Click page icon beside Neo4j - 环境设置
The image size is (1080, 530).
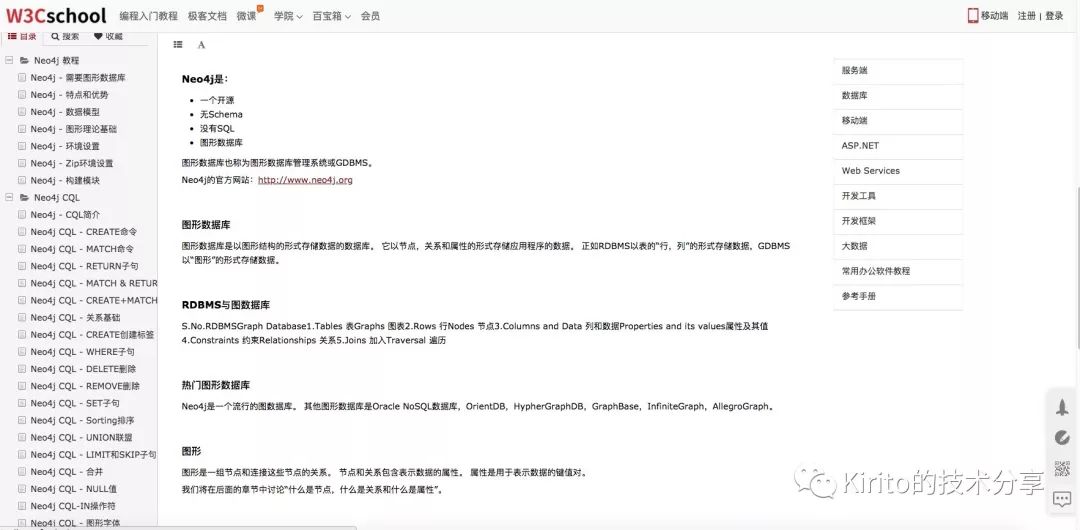23,146
